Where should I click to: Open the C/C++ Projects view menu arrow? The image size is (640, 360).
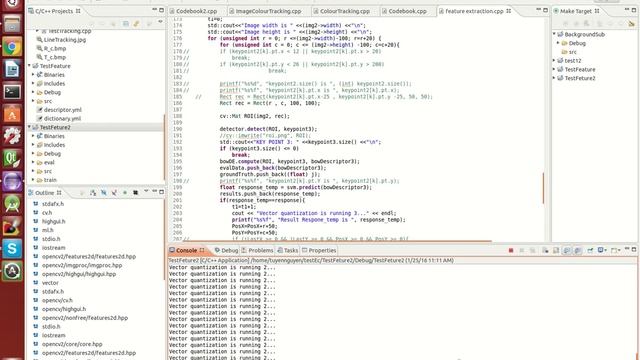(x=160, y=21)
